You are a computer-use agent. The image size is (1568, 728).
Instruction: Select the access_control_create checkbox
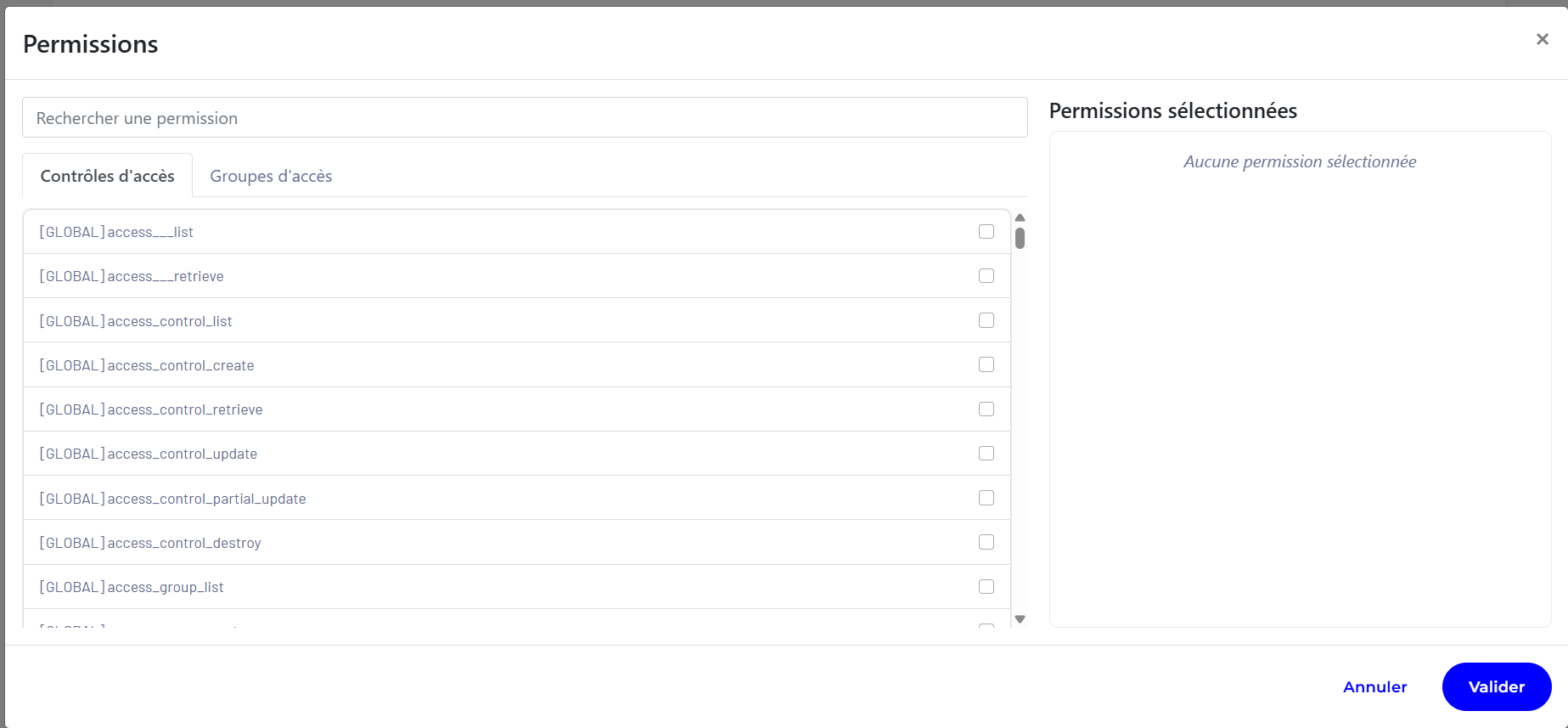point(986,364)
